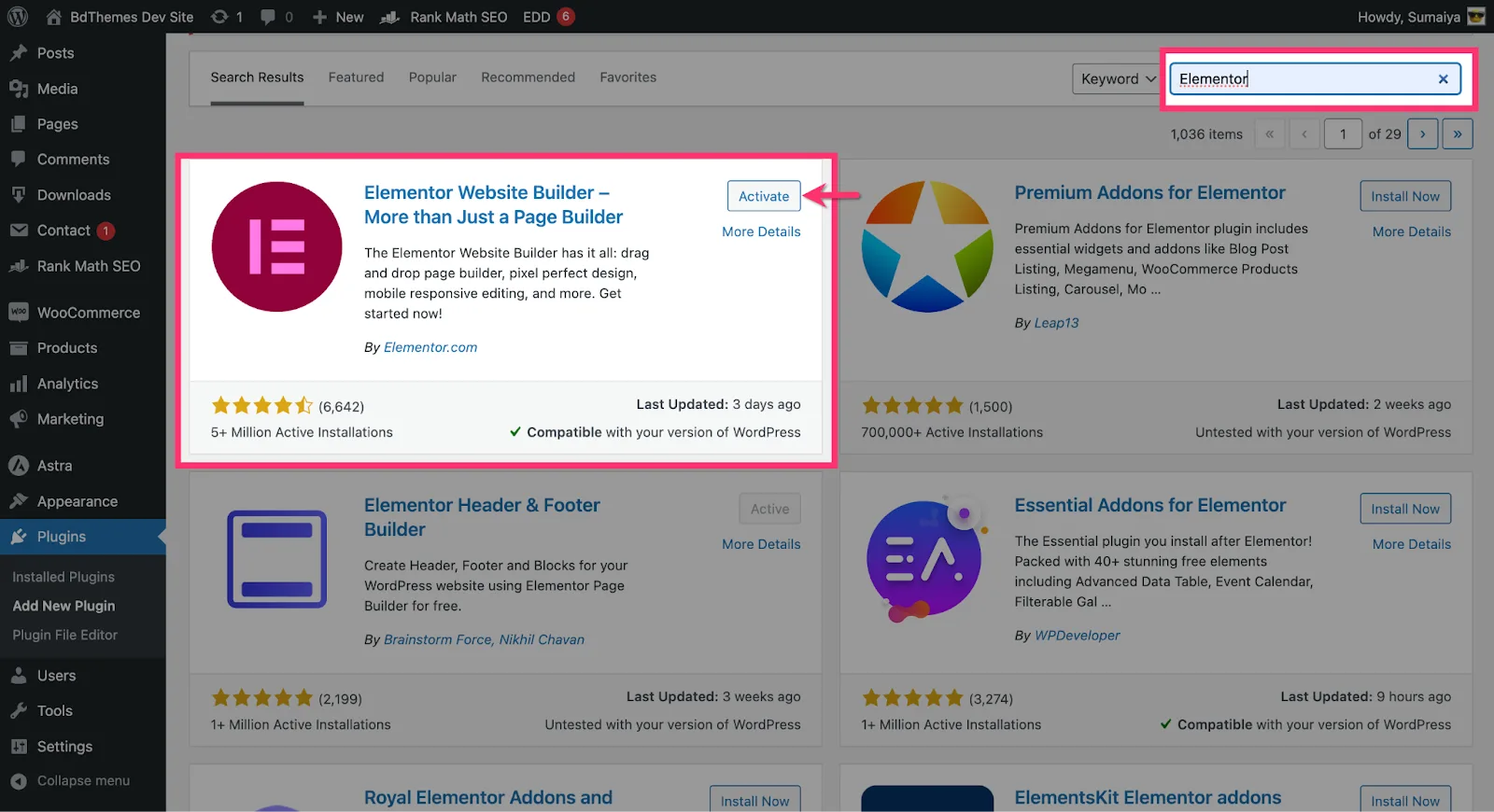Click the current page number field
The width and height of the screenshot is (1494, 812).
pyautogui.click(x=1344, y=134)
